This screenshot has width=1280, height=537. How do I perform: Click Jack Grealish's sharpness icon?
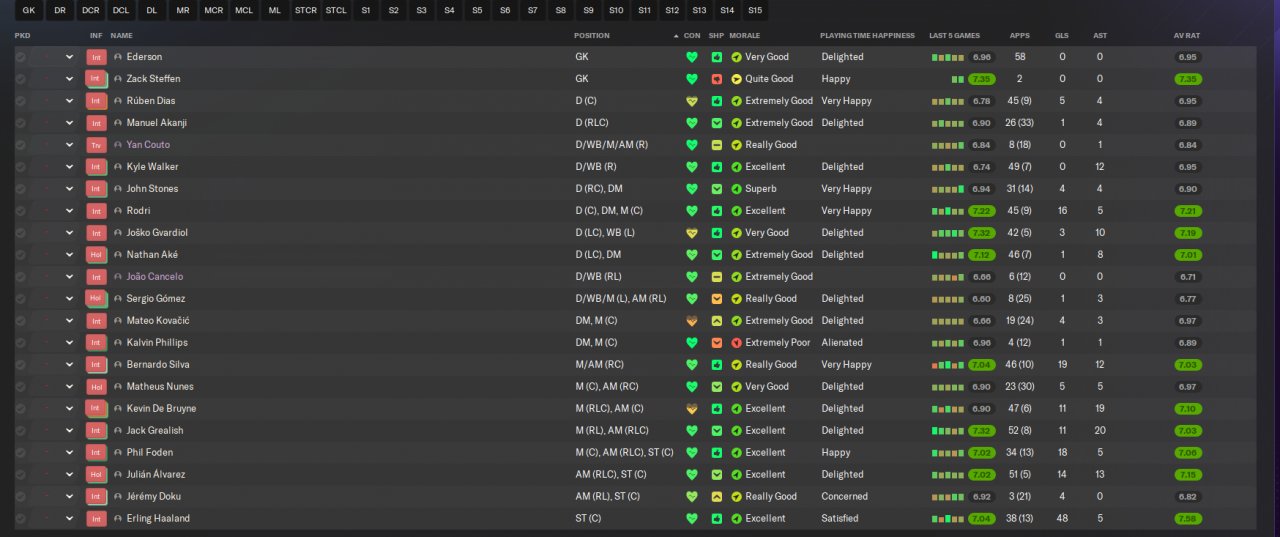(717, 431)
